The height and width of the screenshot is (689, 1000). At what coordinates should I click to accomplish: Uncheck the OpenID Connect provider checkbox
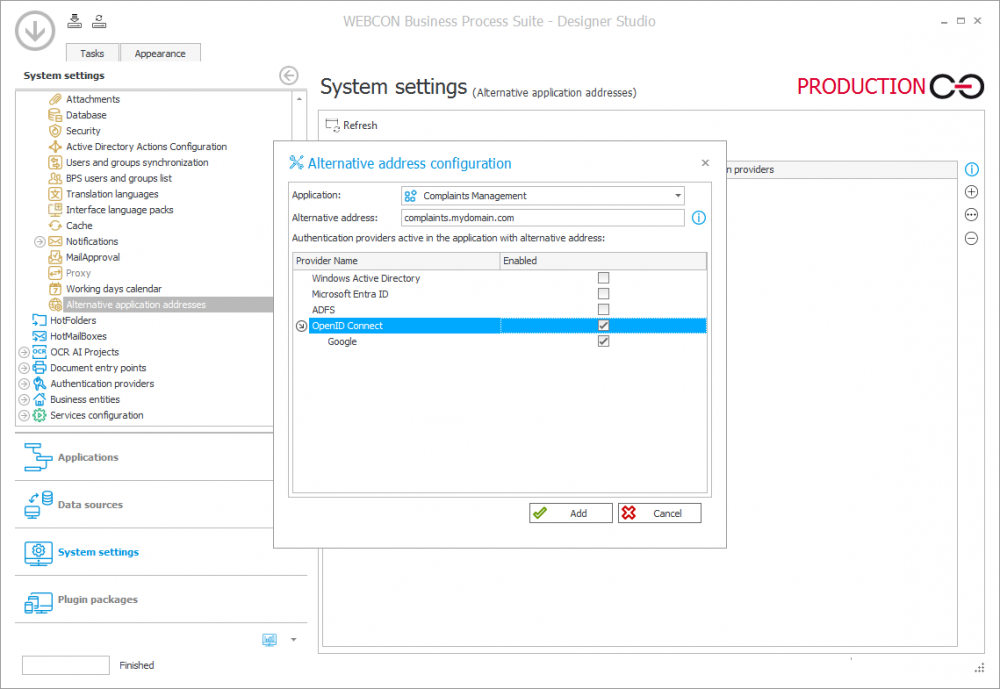(x=603, y=325)
